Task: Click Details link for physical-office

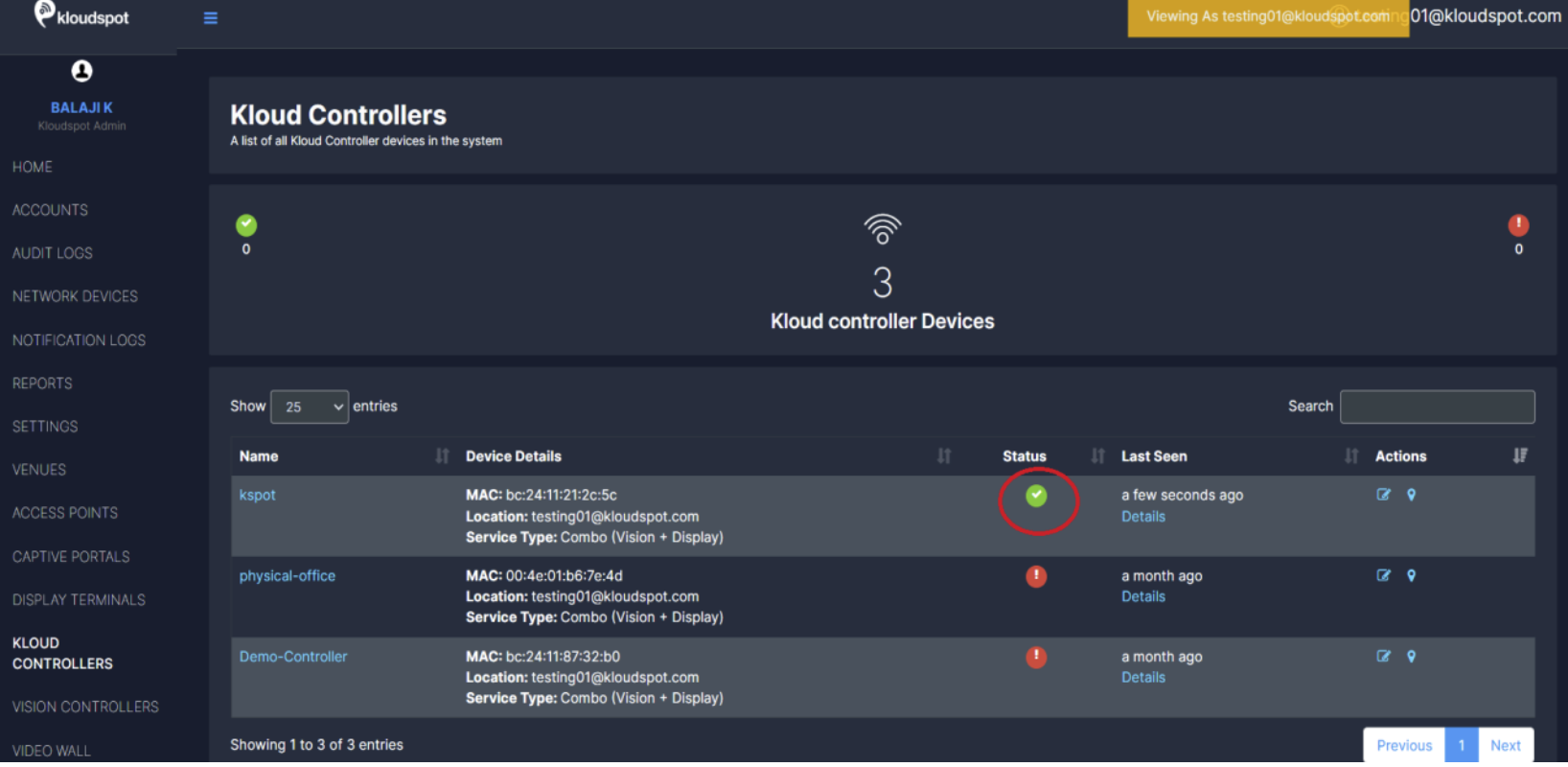Action: point(1143,596)
